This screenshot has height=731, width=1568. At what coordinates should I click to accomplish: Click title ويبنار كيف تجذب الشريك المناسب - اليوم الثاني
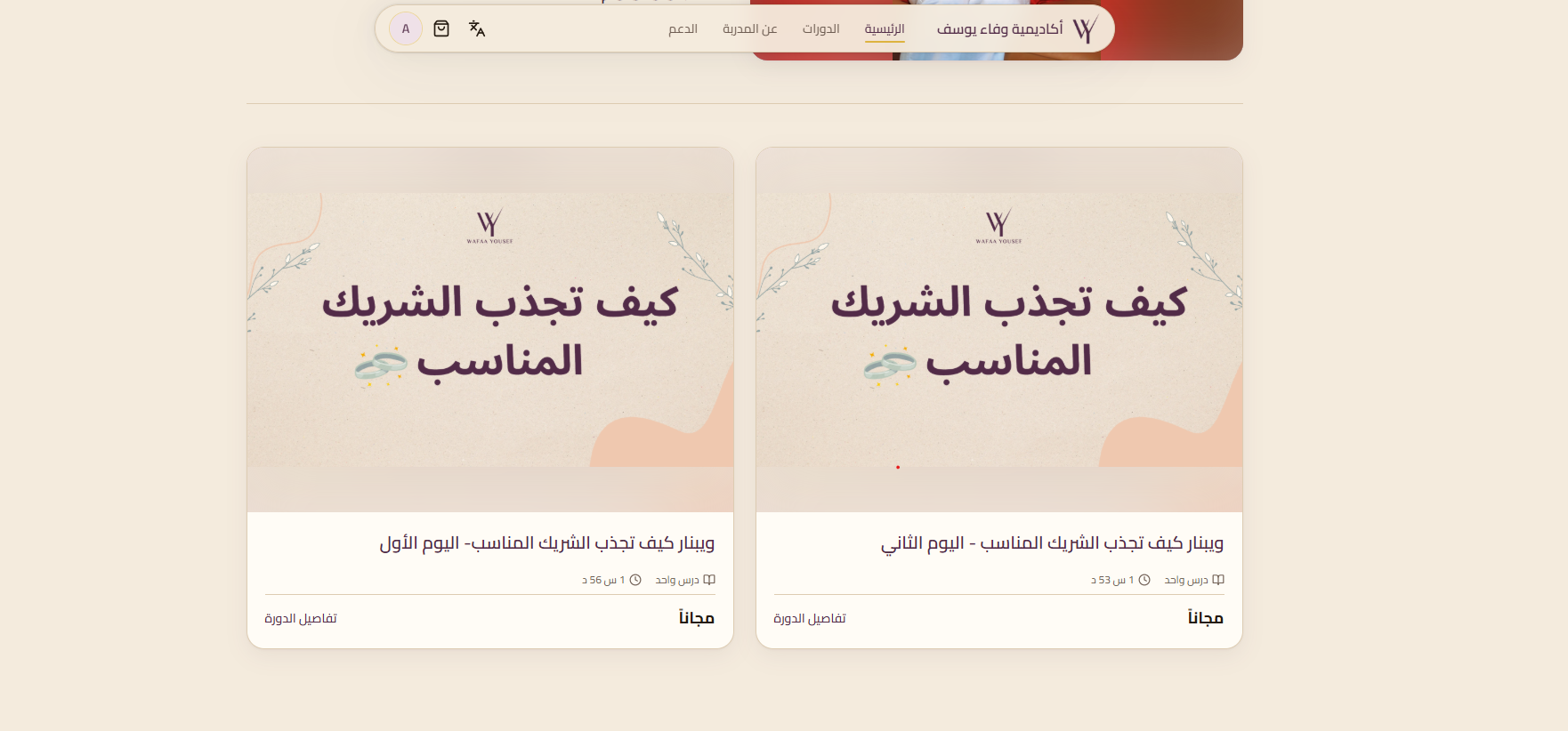pos(1053,543)
